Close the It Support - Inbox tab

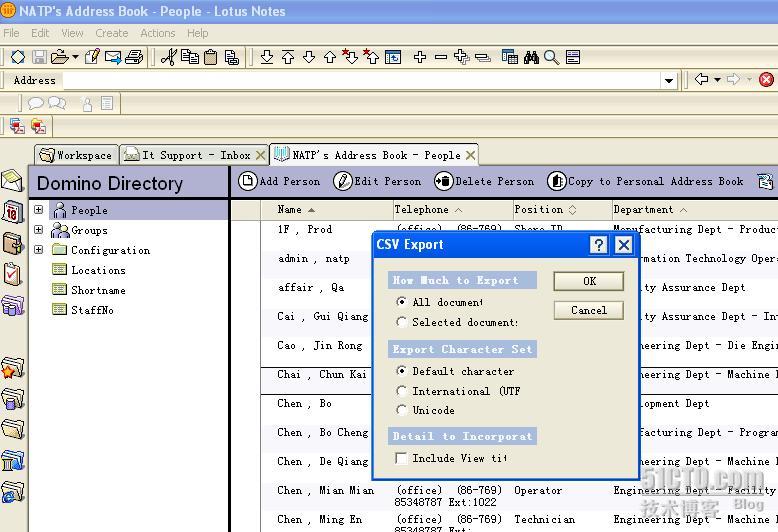(260, 155)
